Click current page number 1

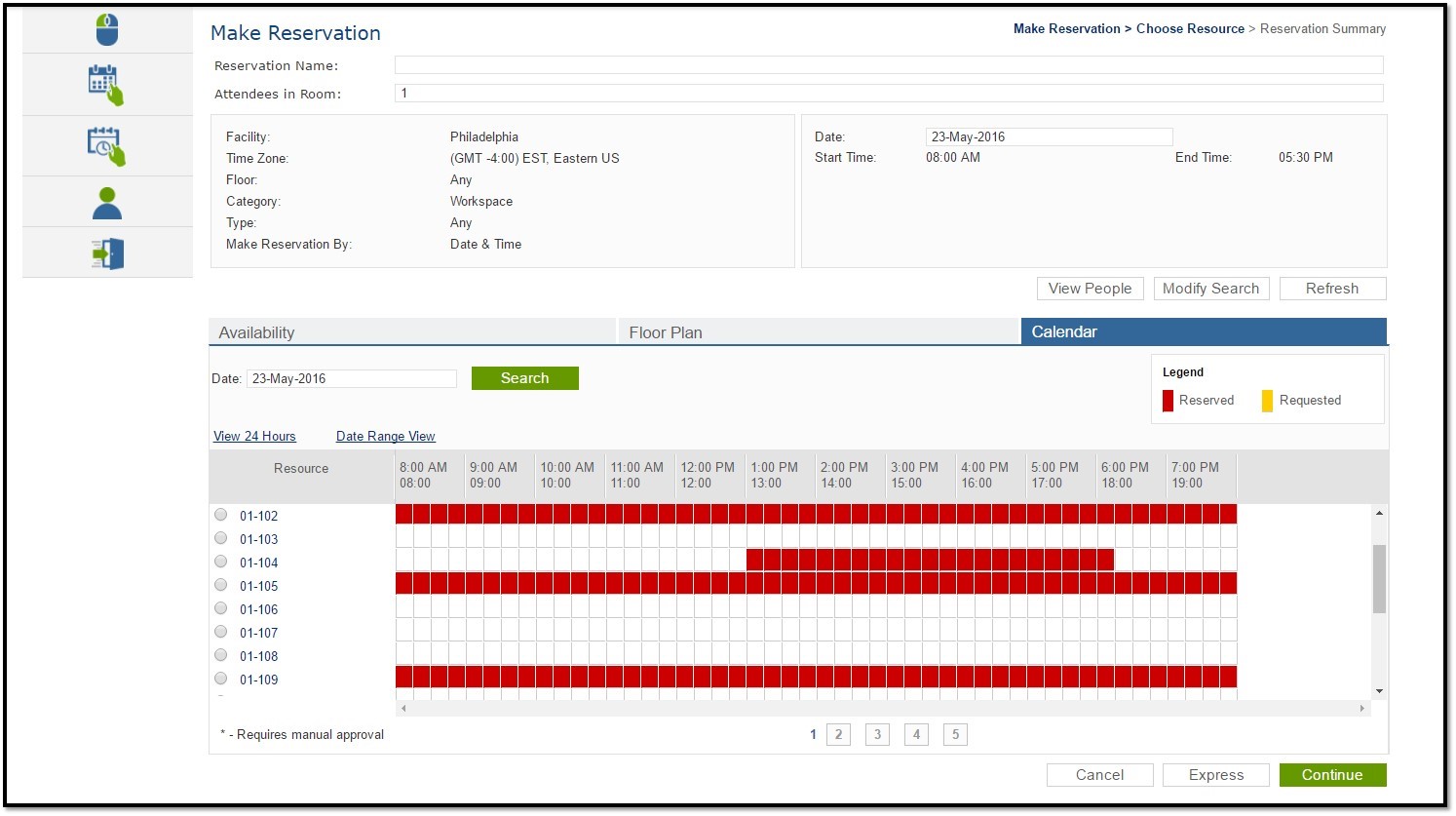click(813, 735)
